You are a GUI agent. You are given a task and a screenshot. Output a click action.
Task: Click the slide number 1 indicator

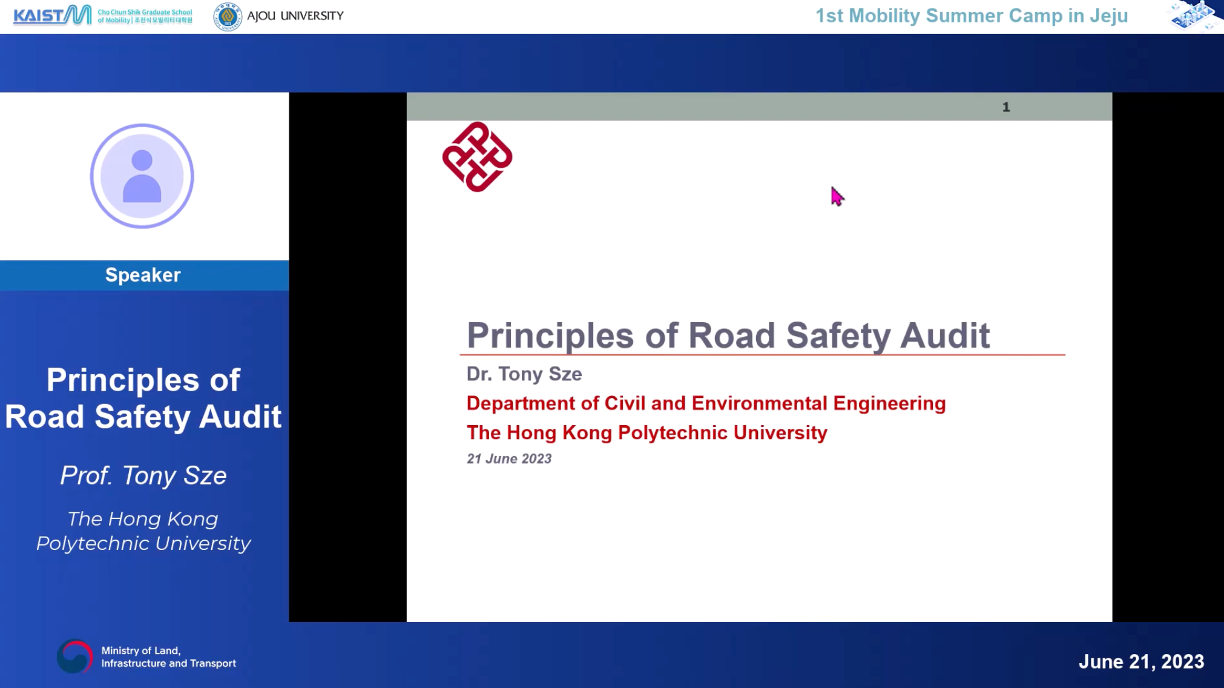(x=1006, y=107)
